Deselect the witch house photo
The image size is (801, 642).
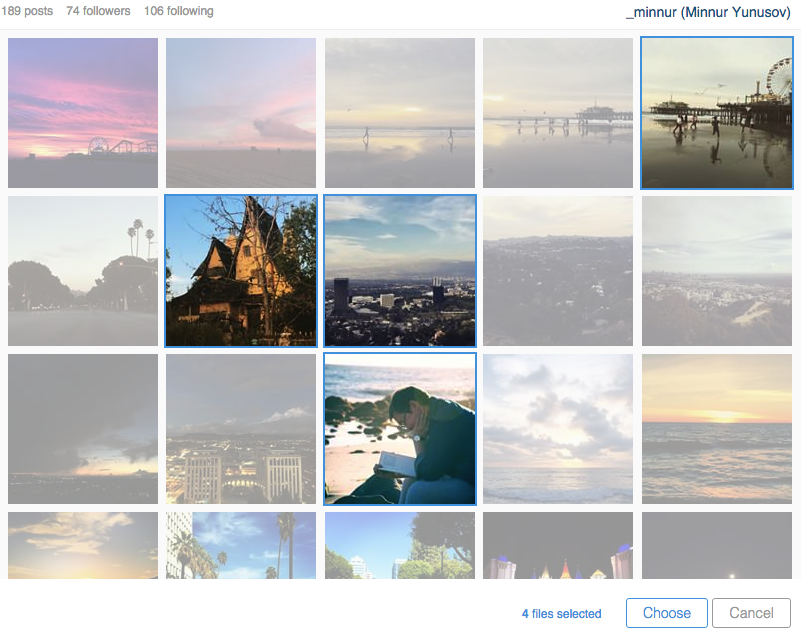(241, 271)
